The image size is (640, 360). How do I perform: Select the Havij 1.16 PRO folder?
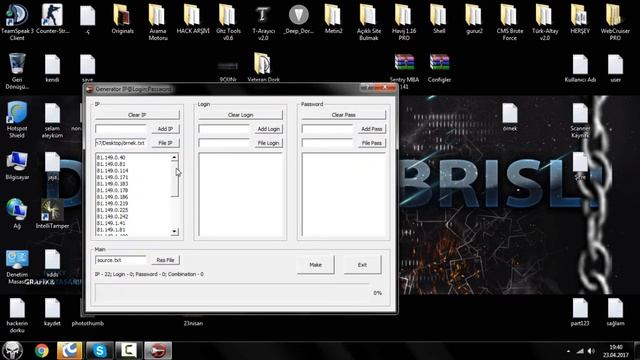pyautogui.click(x=404, y=21)
